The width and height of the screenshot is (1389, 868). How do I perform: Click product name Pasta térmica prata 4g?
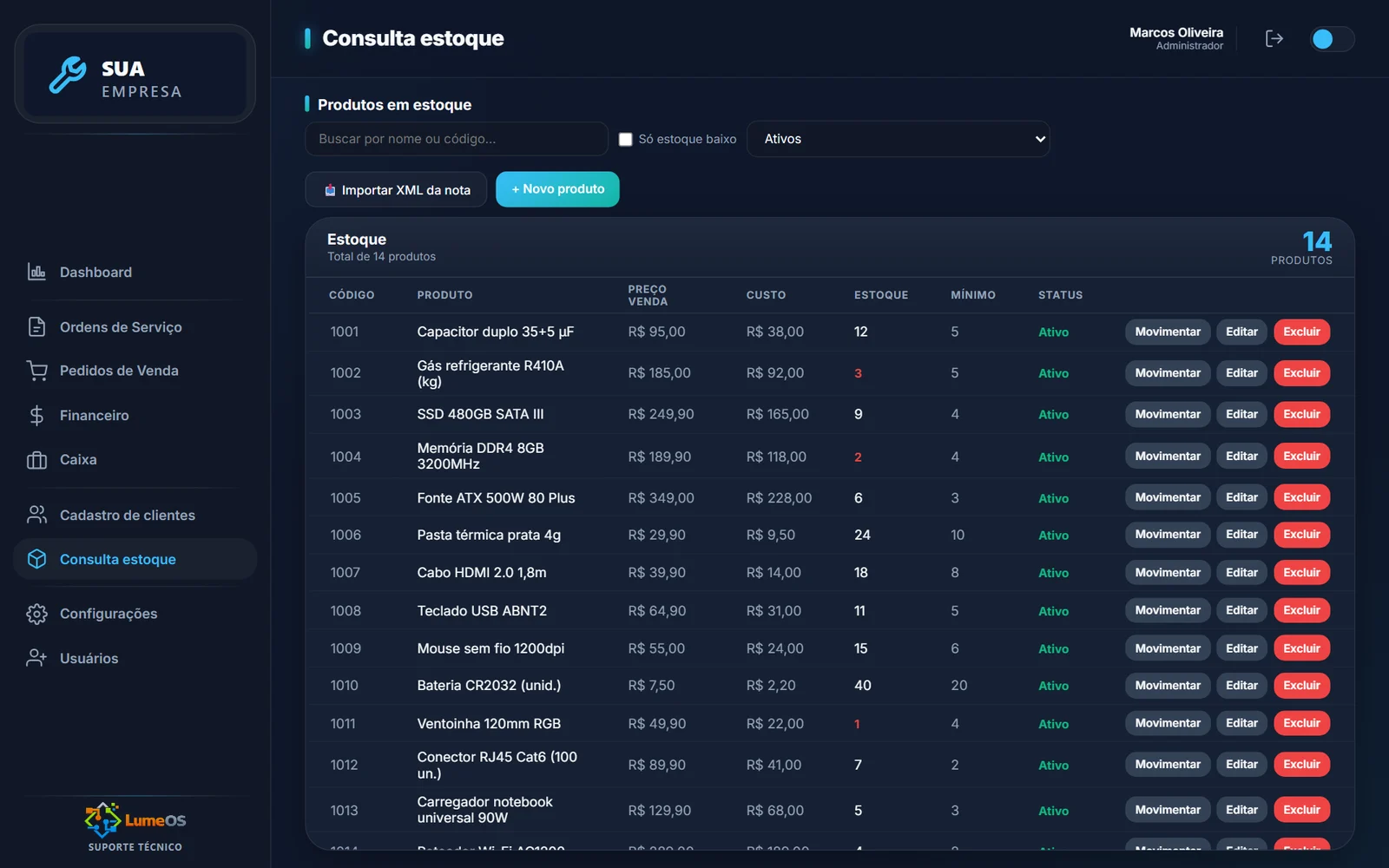489,535
